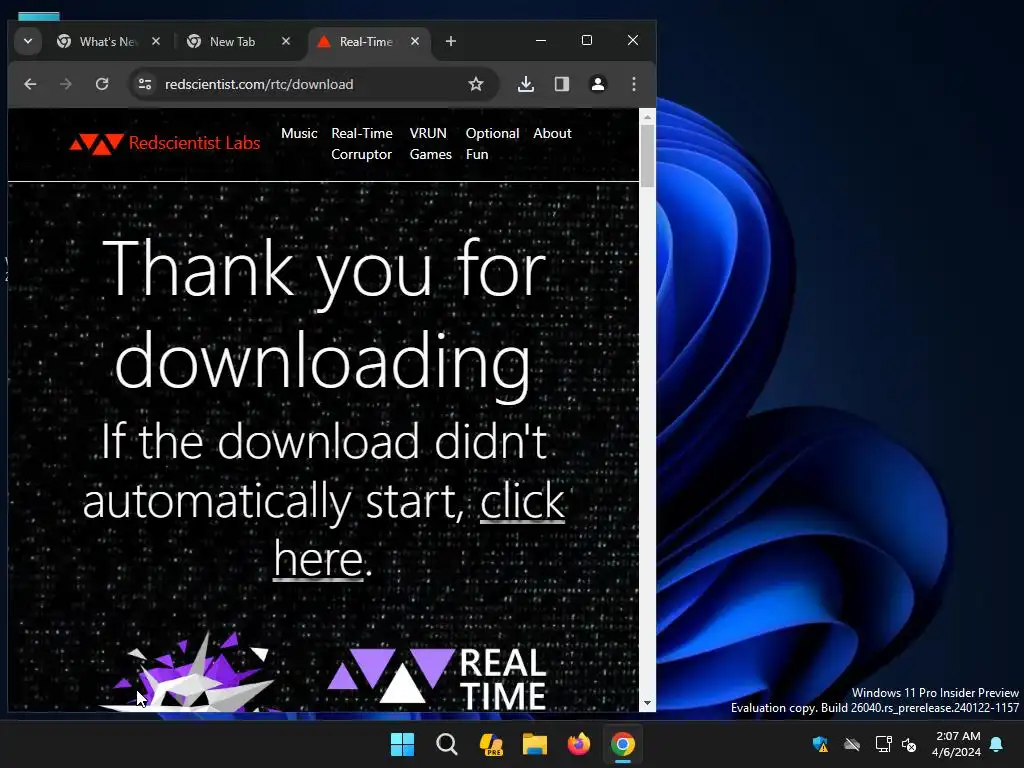
Task: Add a new browser tab
Action: 451,41
